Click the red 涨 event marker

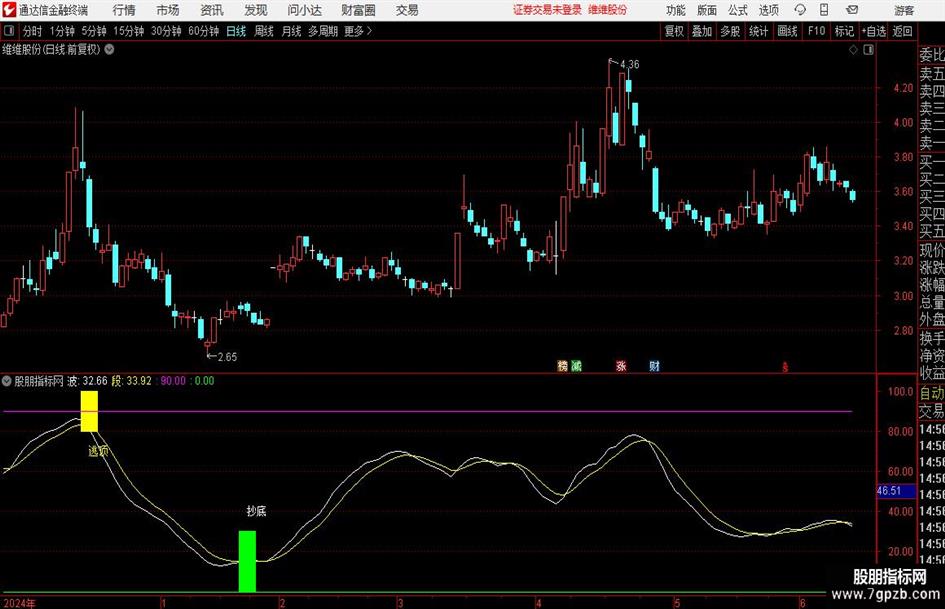pos(621,365)
